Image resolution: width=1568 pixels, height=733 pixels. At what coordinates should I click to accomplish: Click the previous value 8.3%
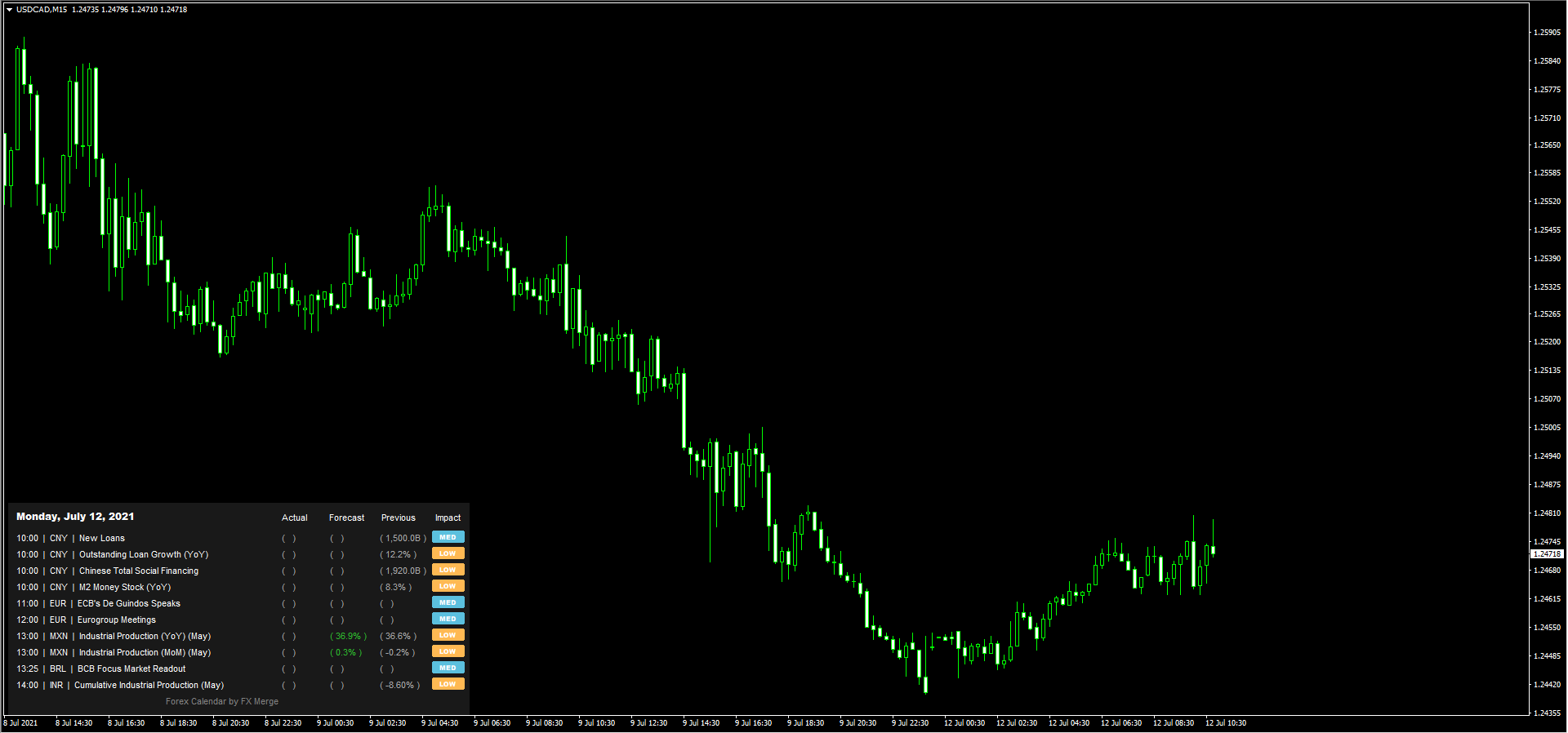[x=396, y=588]
